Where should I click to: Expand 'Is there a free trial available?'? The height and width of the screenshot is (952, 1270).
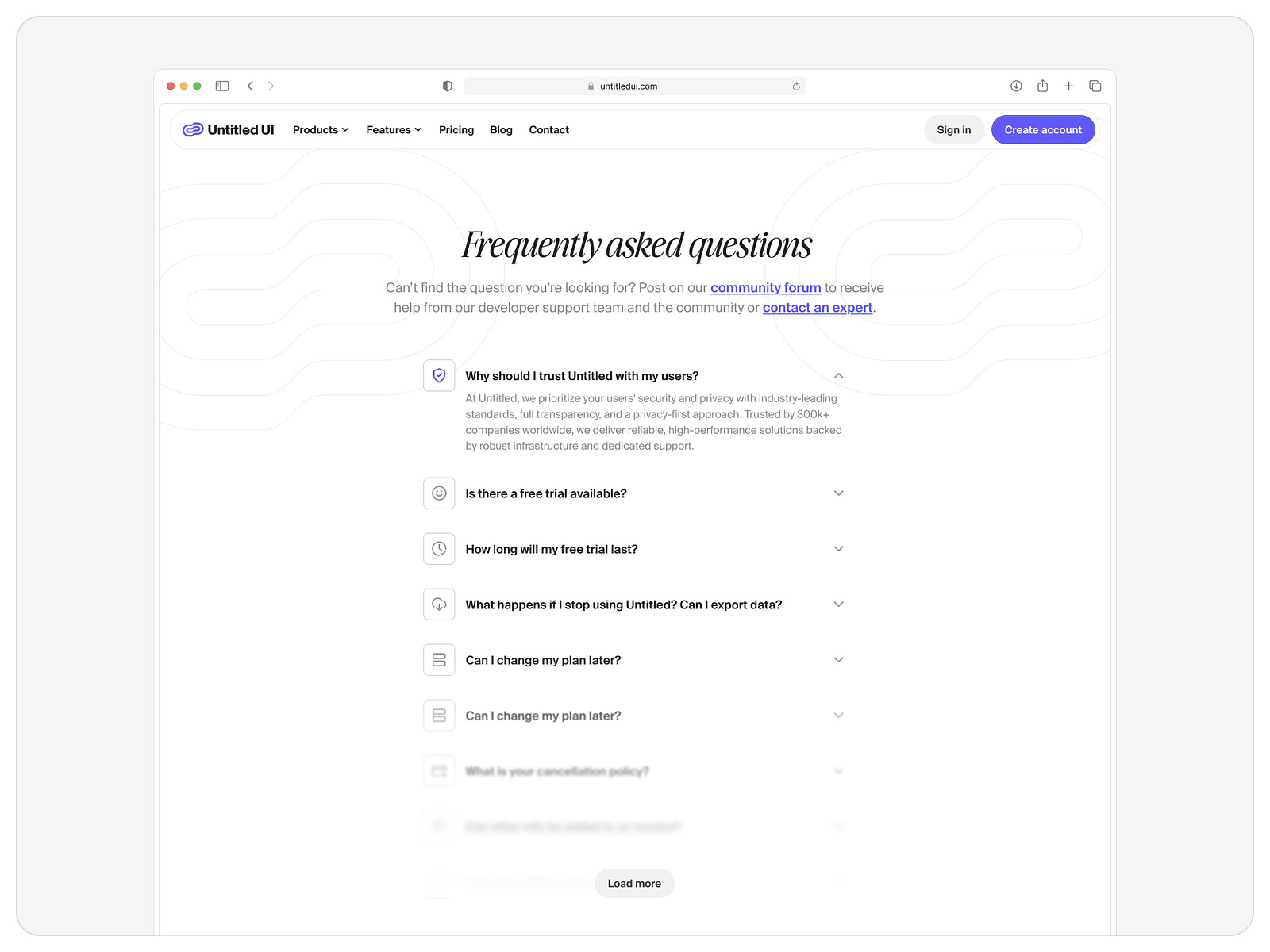coord(838,493)
